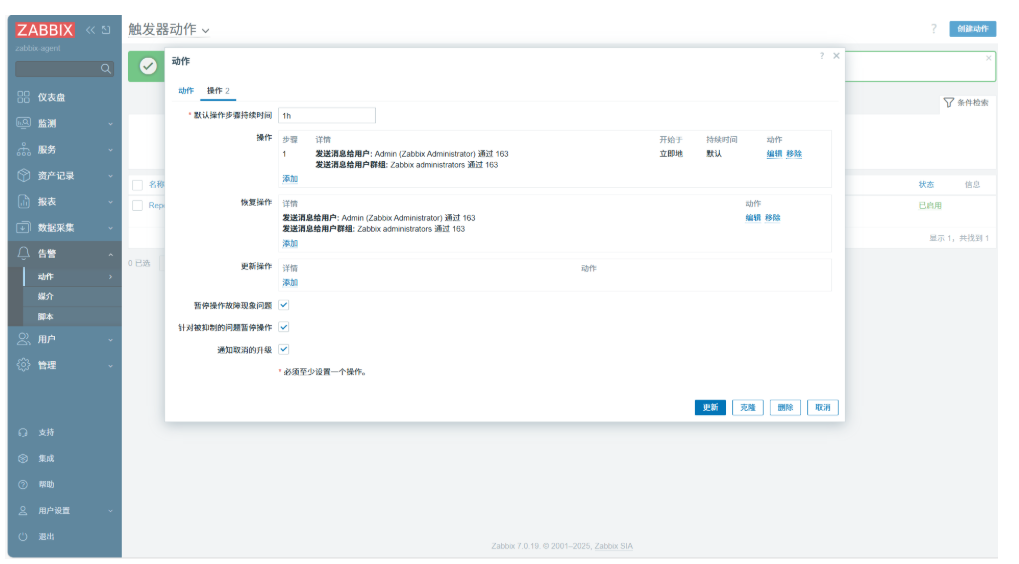The width and height of the screenshot is (1019, 564).
Task: Click the 帮助 help icon in the sidebar
Action: tap(23, 484)
